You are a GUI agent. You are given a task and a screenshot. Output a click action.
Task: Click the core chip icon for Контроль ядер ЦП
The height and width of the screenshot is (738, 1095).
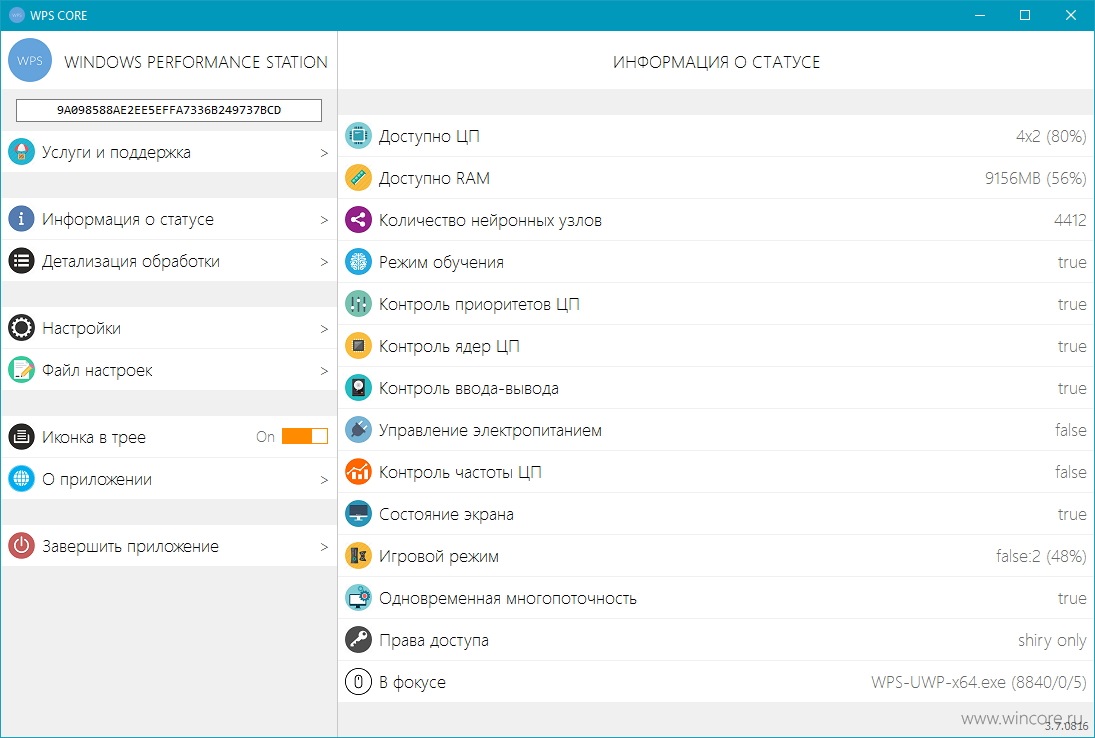tap(358, 346)
